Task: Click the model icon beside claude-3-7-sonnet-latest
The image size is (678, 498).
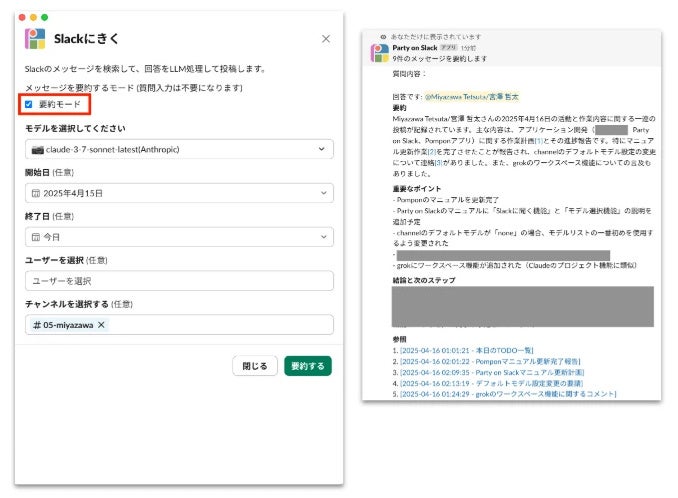Action: coord(37,149)
